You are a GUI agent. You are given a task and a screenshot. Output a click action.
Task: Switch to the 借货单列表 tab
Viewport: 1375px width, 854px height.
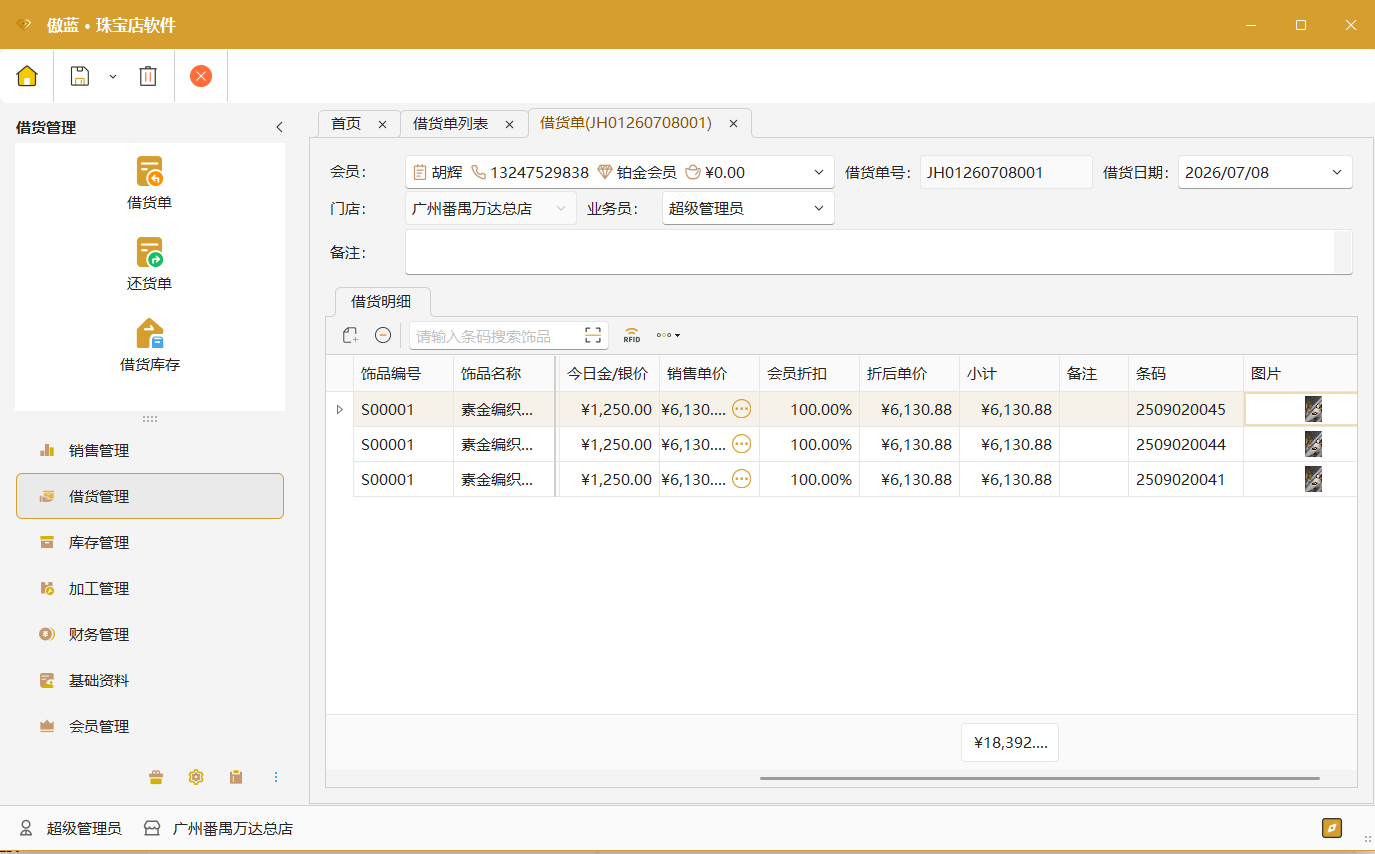[x=451, y=123]
